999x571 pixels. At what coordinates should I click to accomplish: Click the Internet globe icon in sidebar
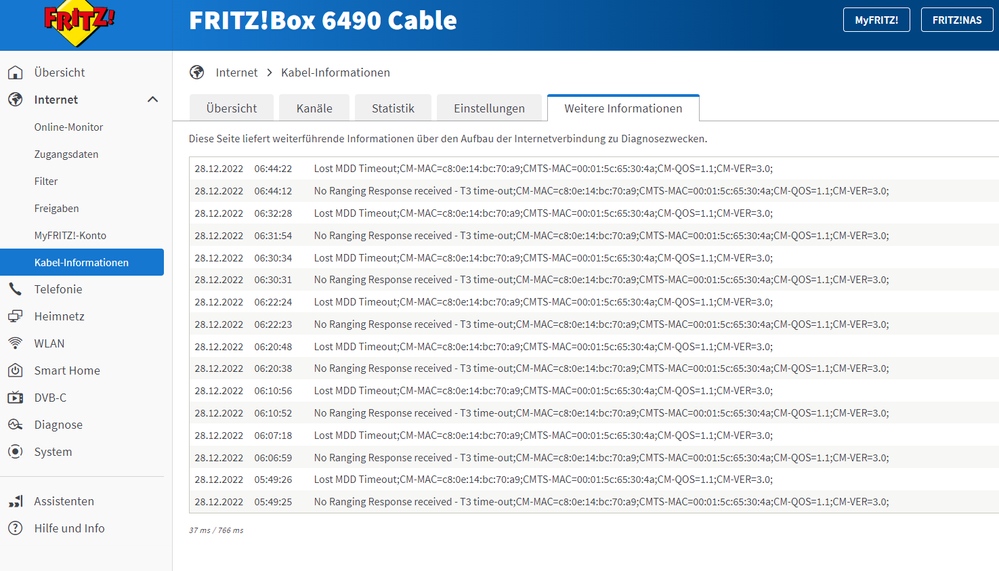[x=15, y=99]
